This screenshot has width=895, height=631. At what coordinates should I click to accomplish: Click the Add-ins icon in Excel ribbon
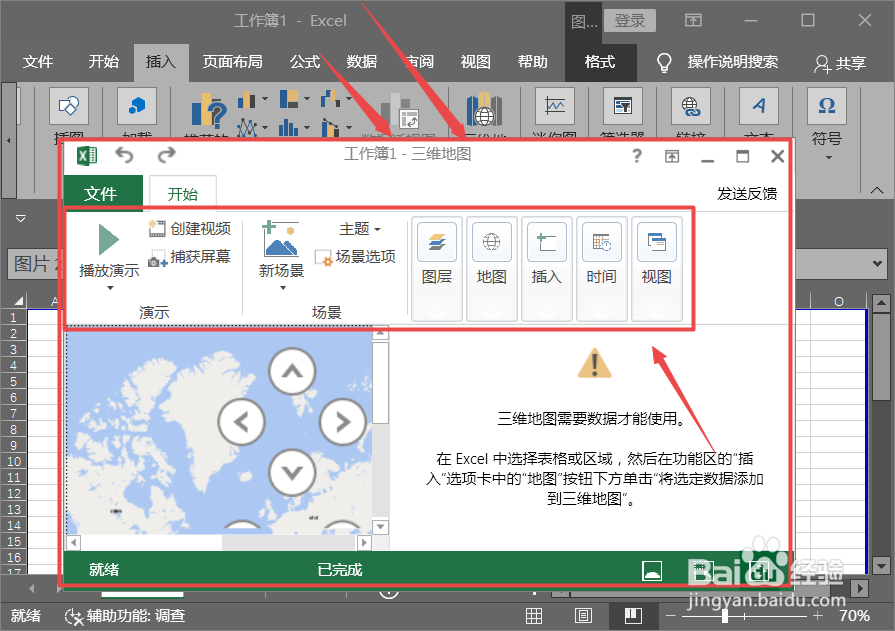pyautogui.click(x=136, y=106)
